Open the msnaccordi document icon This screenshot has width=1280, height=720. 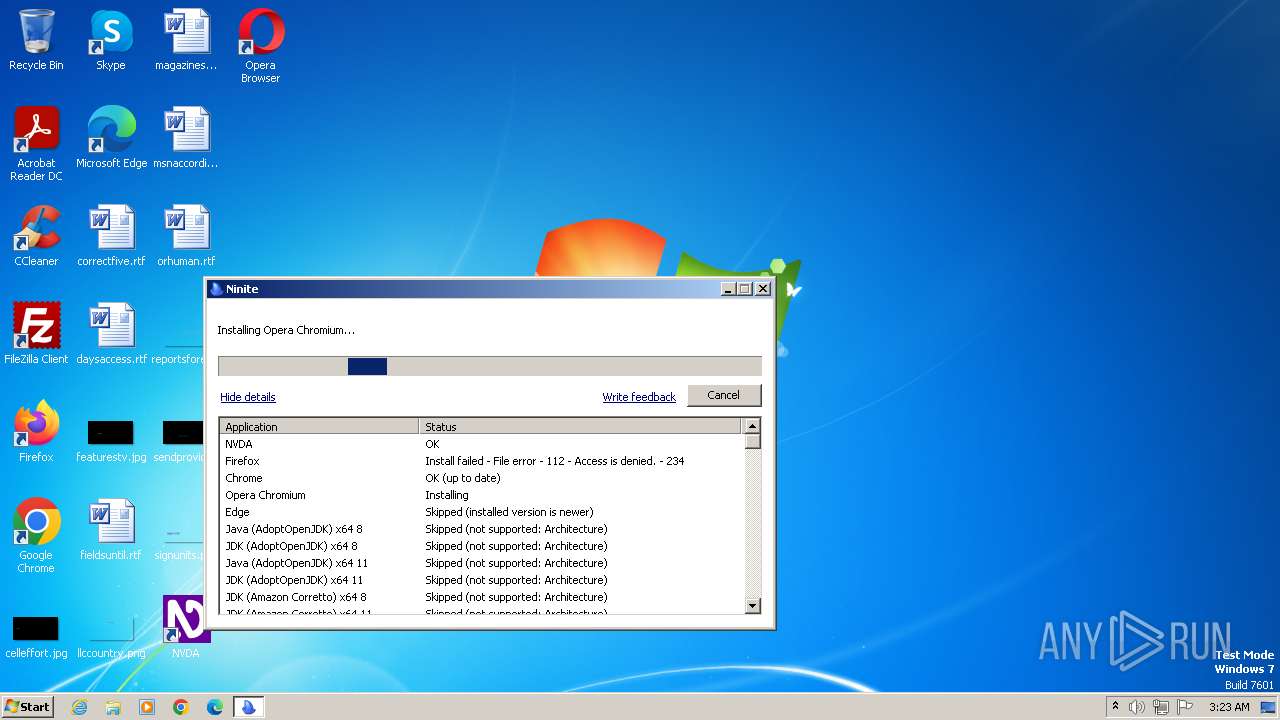(x=186, y=138)
